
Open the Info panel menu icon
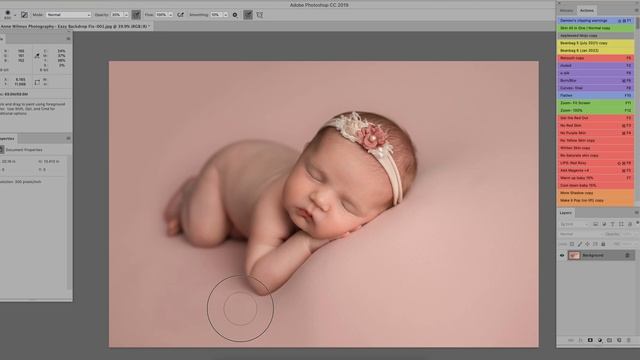[68, 39]
